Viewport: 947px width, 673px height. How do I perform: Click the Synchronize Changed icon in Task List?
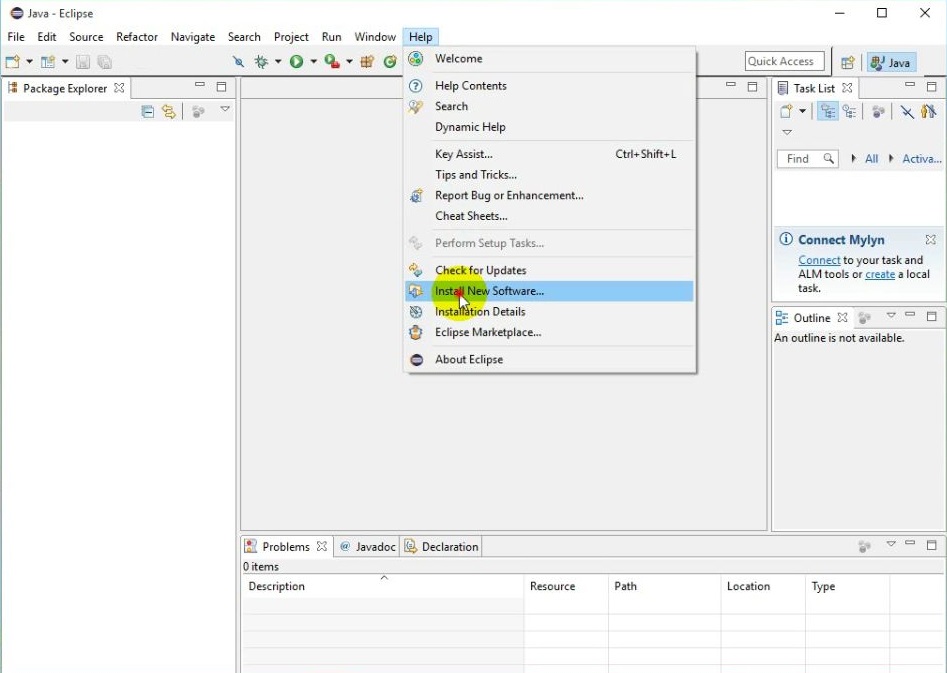click(928, 111)
